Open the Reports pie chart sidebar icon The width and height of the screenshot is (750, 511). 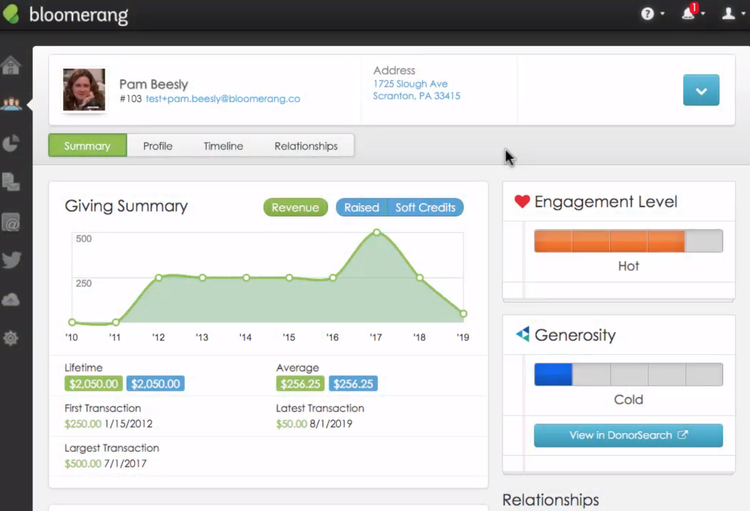11,143
